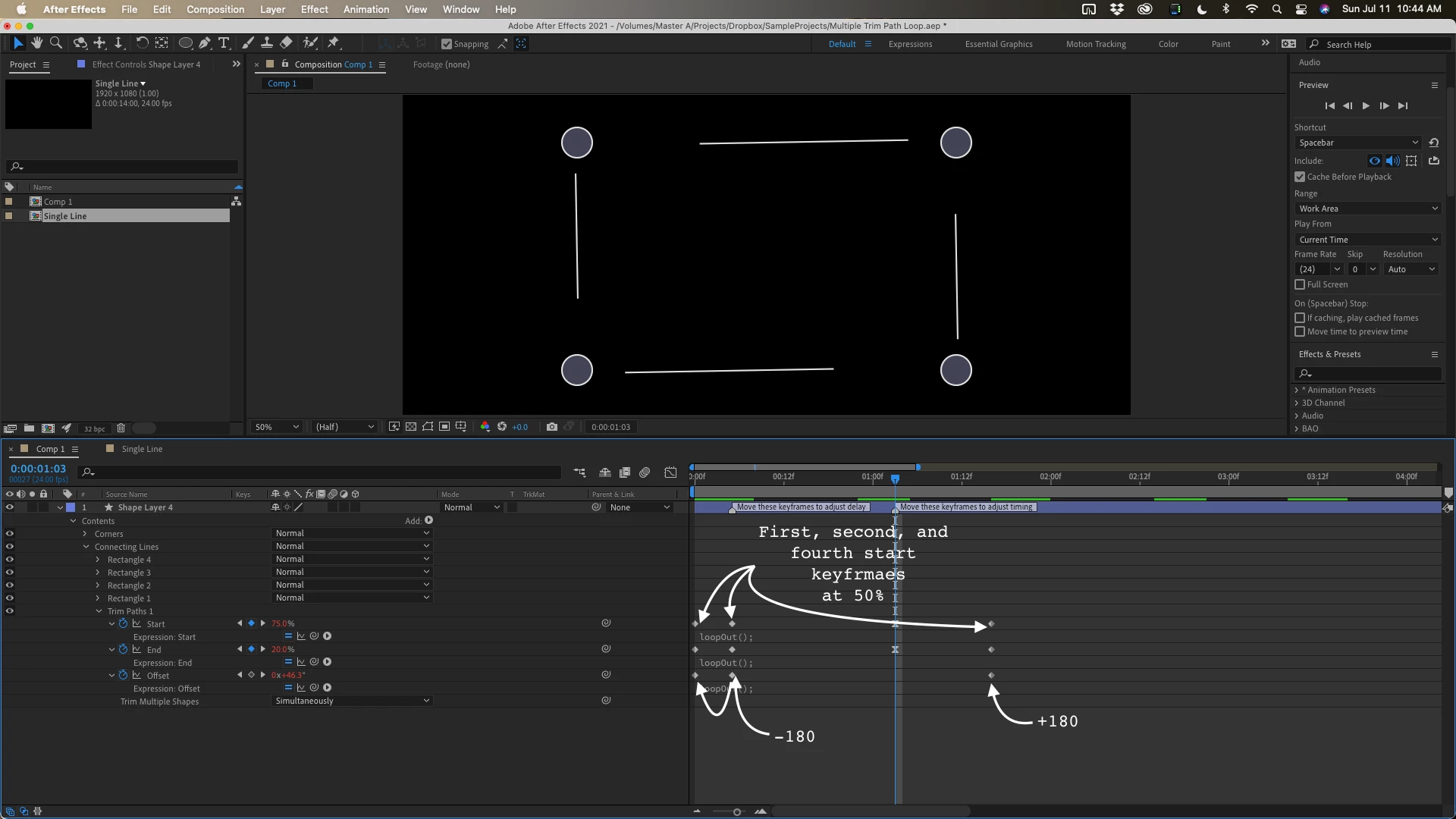Disable Cache Before Playback checkbox
The width and height of the screenshot is (1456, 819).
coord(1300,177)
